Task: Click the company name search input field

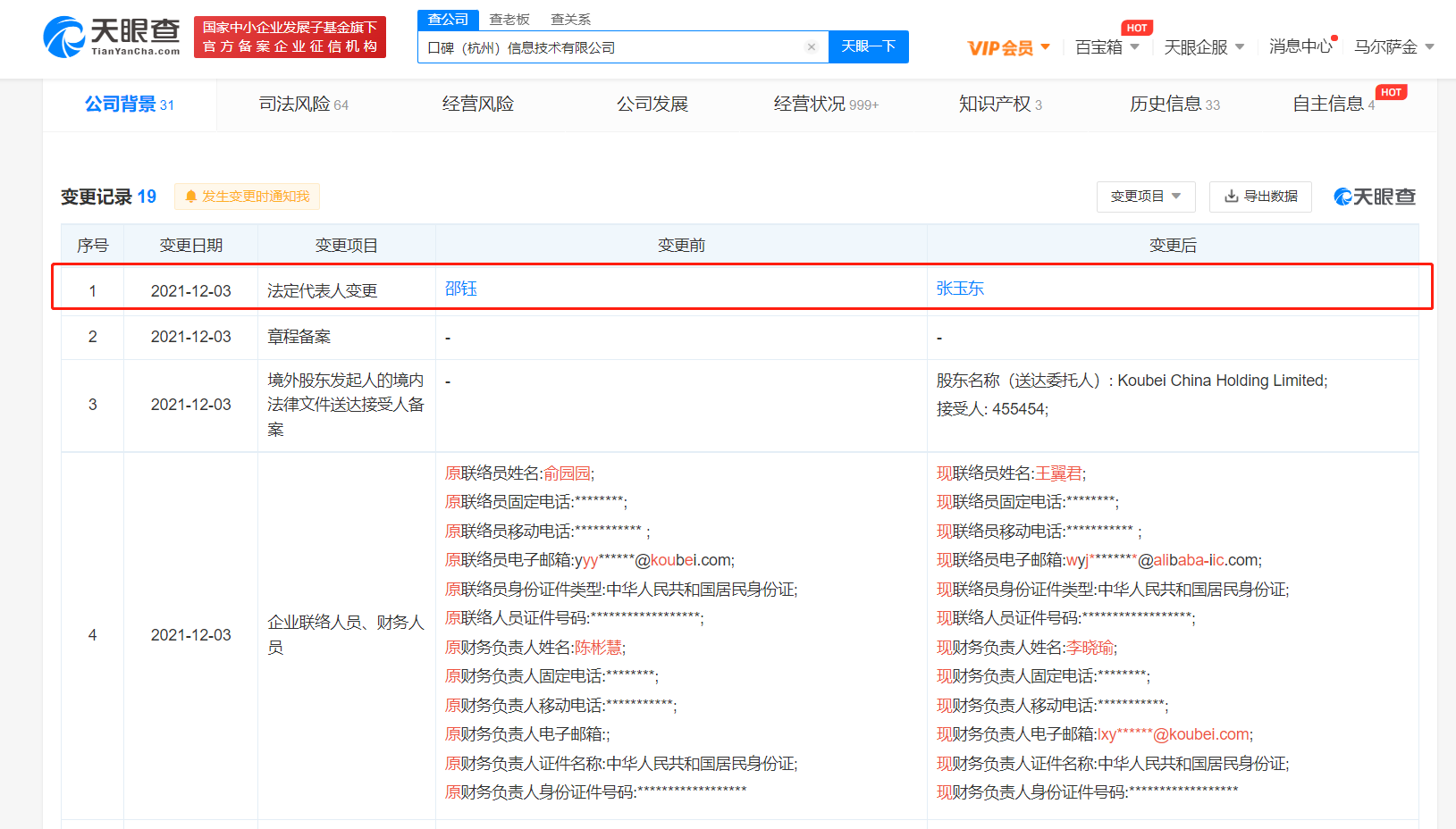Action: (x=612, y=47)
